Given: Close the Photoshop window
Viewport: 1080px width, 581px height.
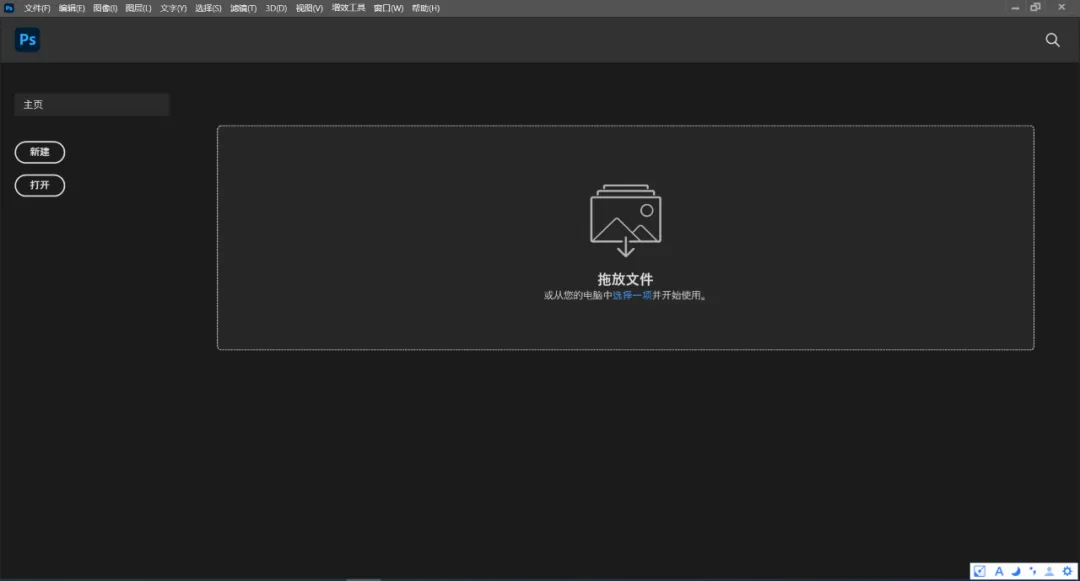Looking at the screenshot, I should (1061, 8).
